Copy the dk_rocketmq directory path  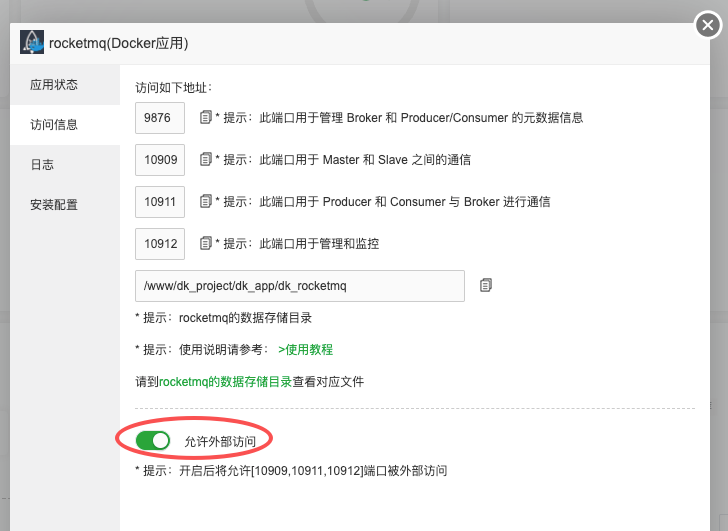486,285
